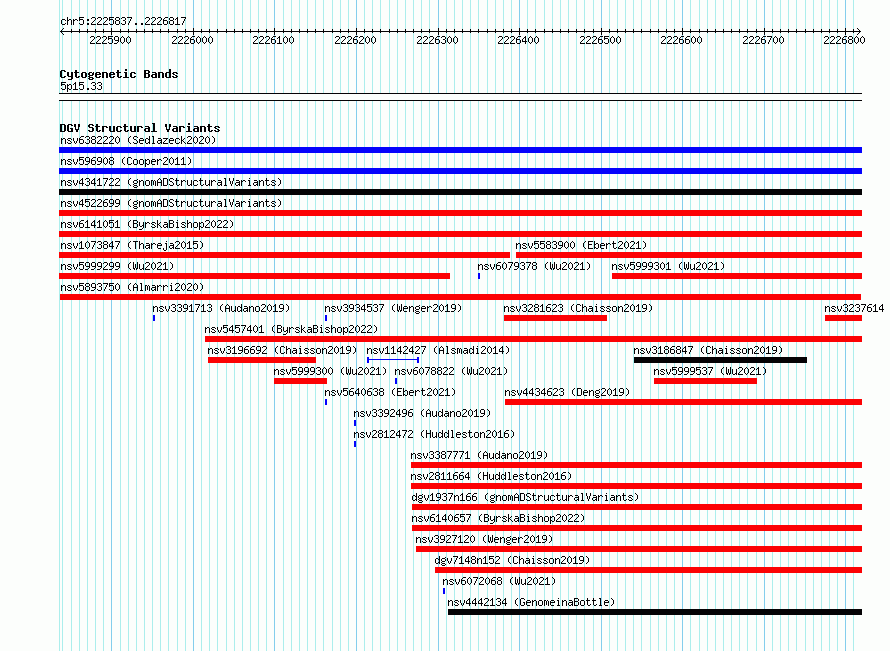Select the red bar under nsv5999300 (Wu2021)
The image size is (890, 651).
[300, 381]
